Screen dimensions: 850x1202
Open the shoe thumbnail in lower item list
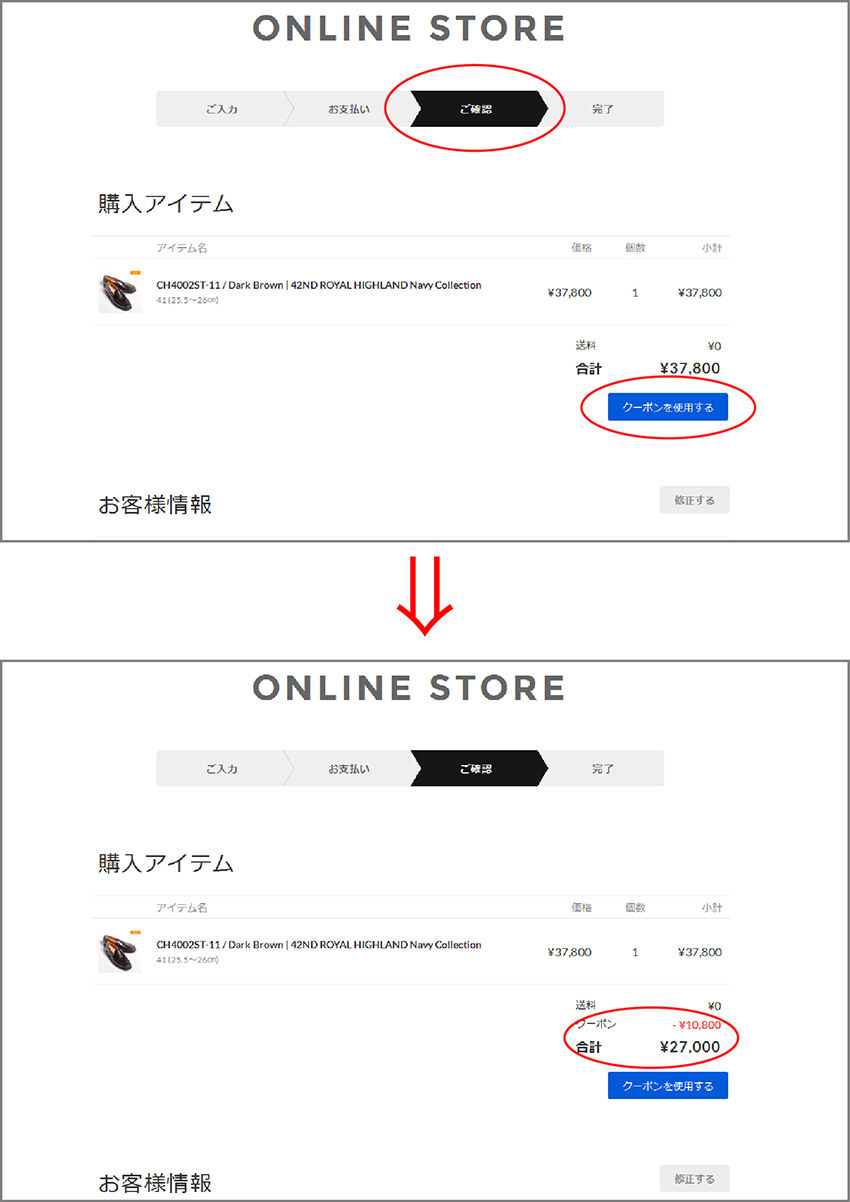pos(120,952)
